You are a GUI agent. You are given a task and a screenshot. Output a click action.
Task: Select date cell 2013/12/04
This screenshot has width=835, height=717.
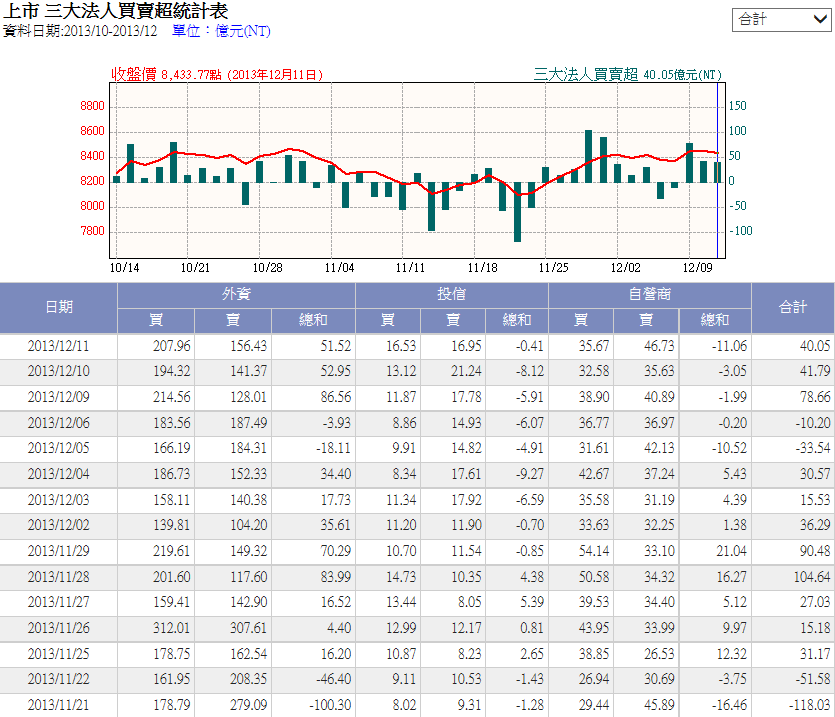(x=59, y=475)
